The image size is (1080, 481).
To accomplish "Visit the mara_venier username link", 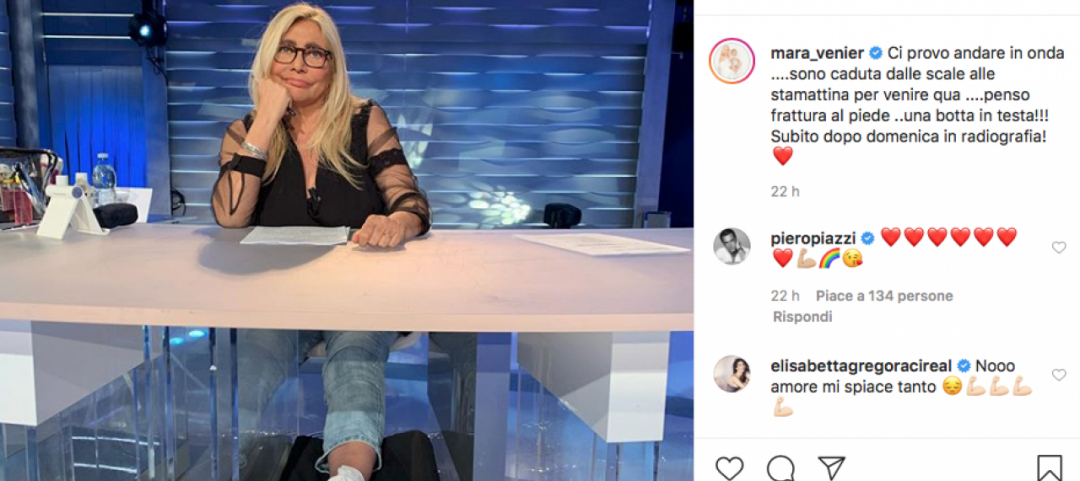I will point(818,52).
